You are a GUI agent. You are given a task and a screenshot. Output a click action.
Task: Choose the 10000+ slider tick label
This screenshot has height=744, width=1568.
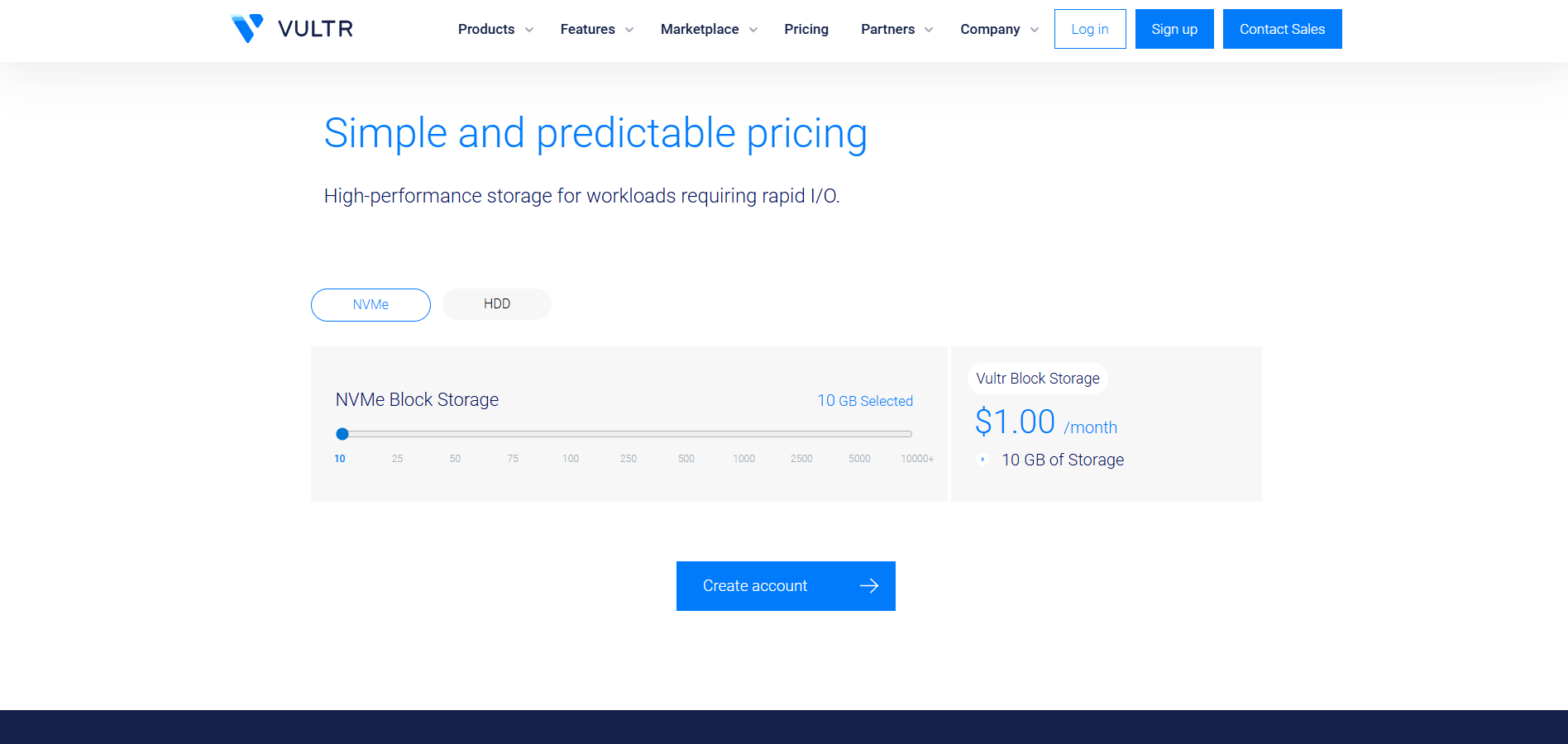coord(917,459)
